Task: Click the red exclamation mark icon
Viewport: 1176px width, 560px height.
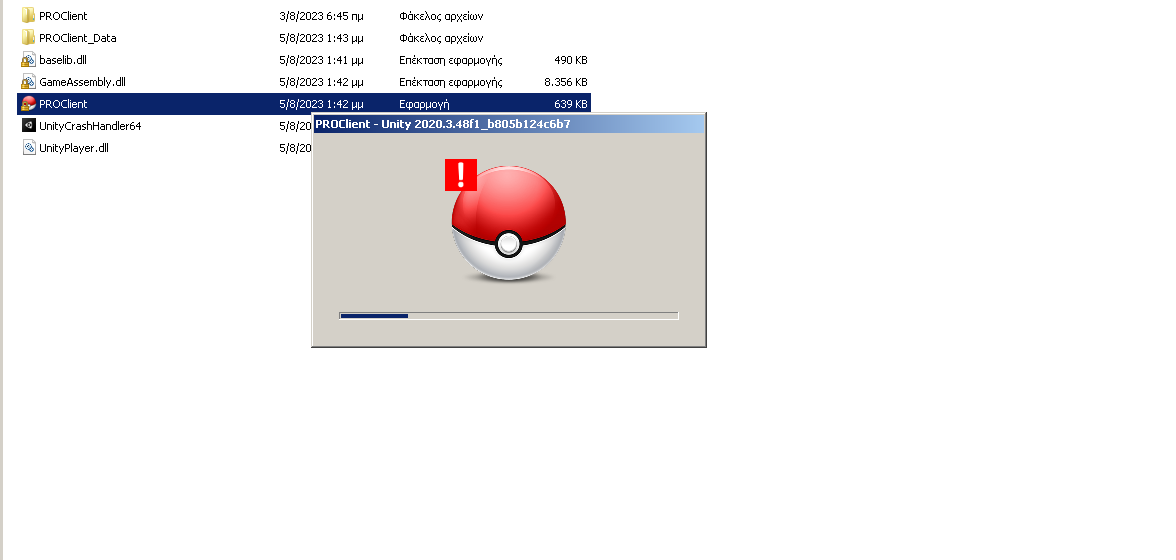Action: [460, 175]
